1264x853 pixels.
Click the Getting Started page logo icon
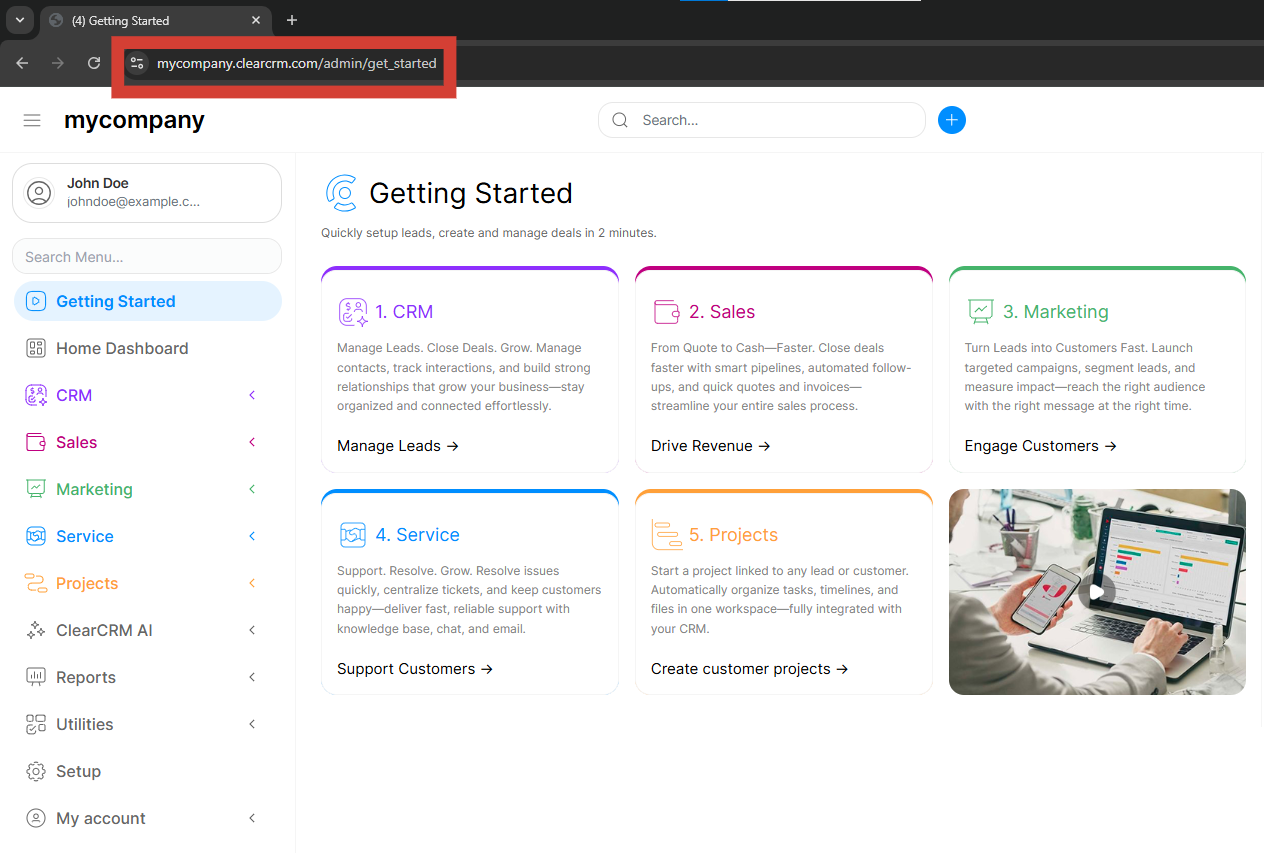click(x=341, y=193)
